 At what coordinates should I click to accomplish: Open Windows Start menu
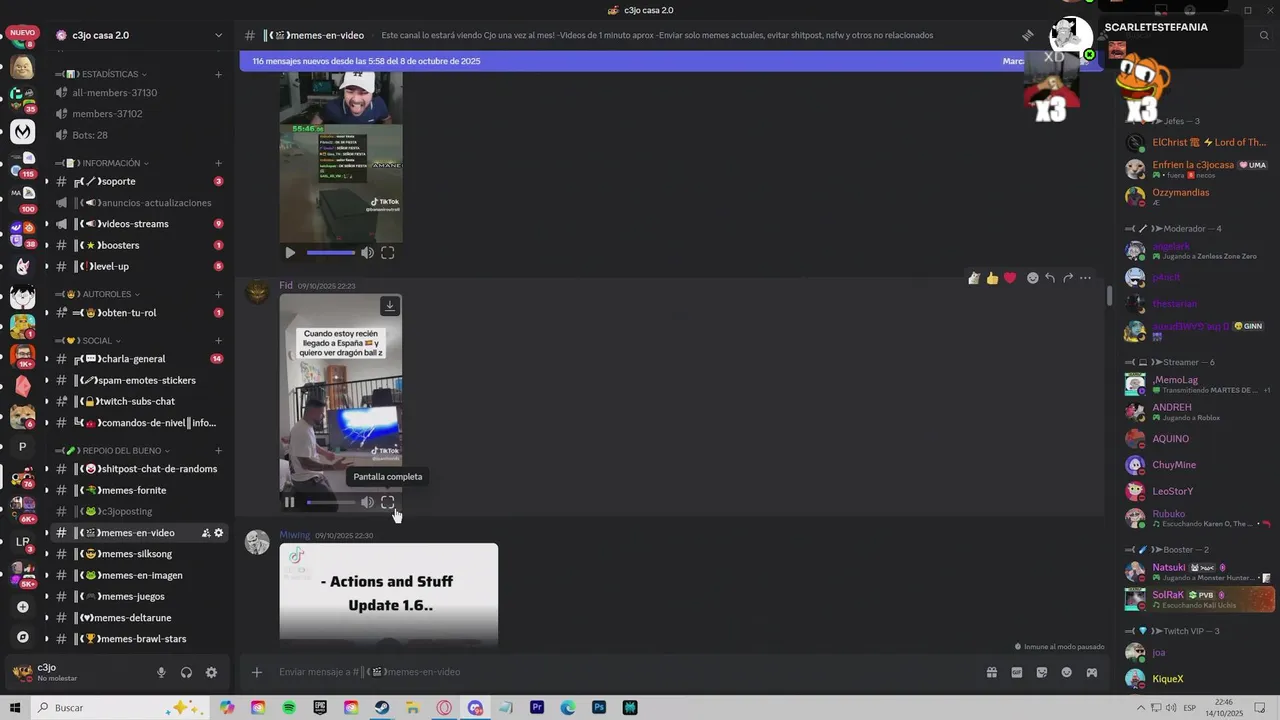15,708
